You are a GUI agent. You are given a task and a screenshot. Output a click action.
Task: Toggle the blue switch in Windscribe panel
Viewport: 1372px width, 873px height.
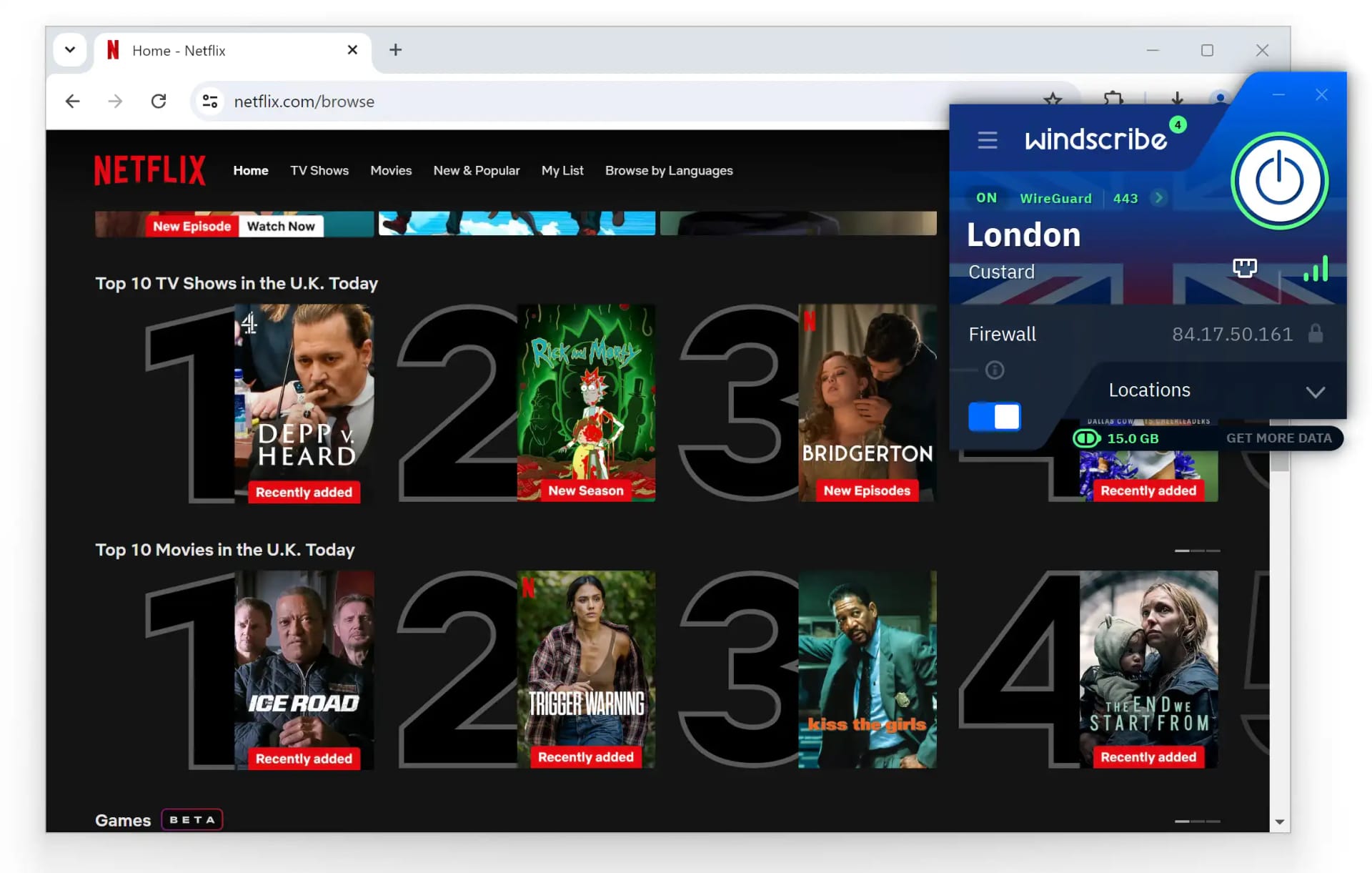[995, 416]
